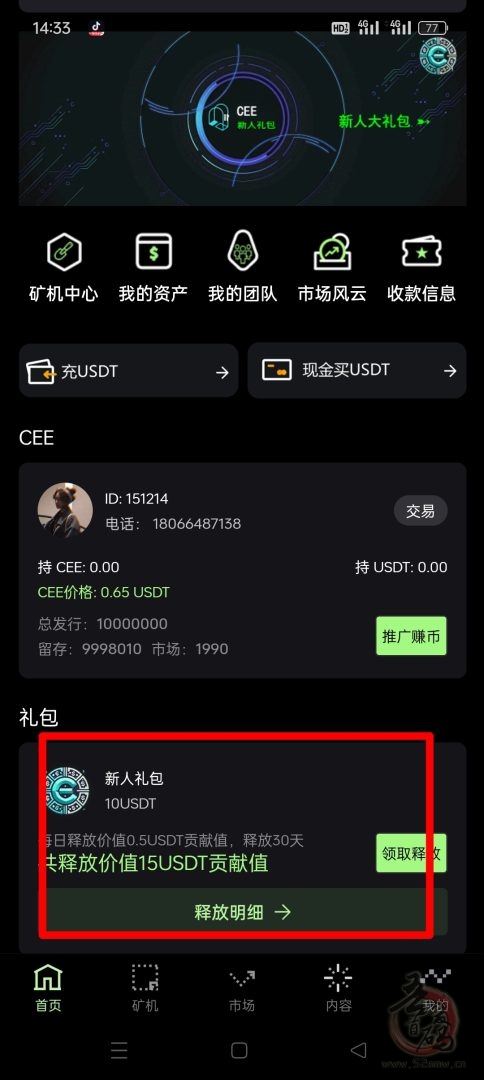Tap the 新人礼包 coin icon
The height and width of the screenshot is (1080, 484).
tap(67, 791)
